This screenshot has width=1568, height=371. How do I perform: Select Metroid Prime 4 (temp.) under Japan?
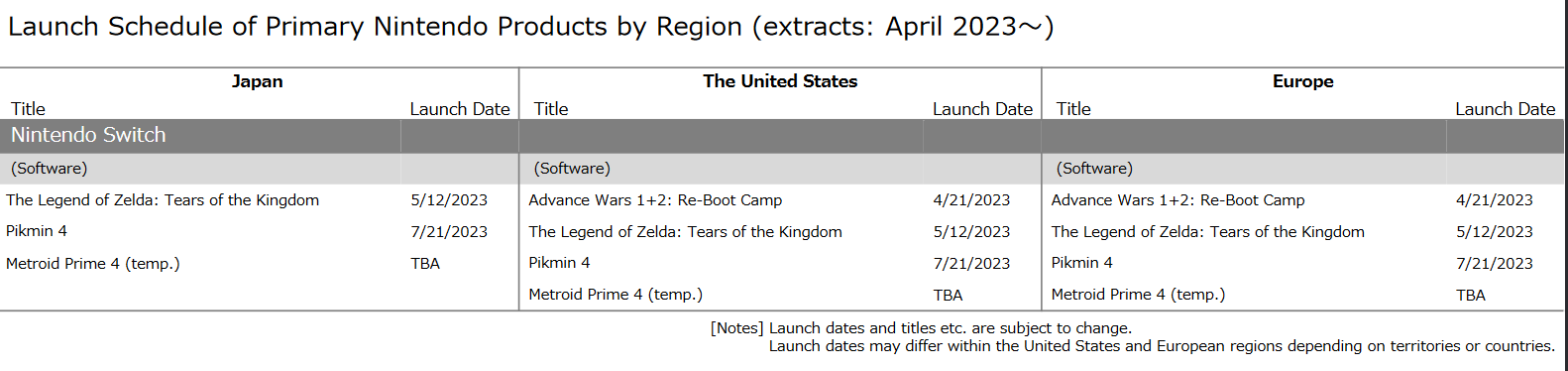coord(93,264)
